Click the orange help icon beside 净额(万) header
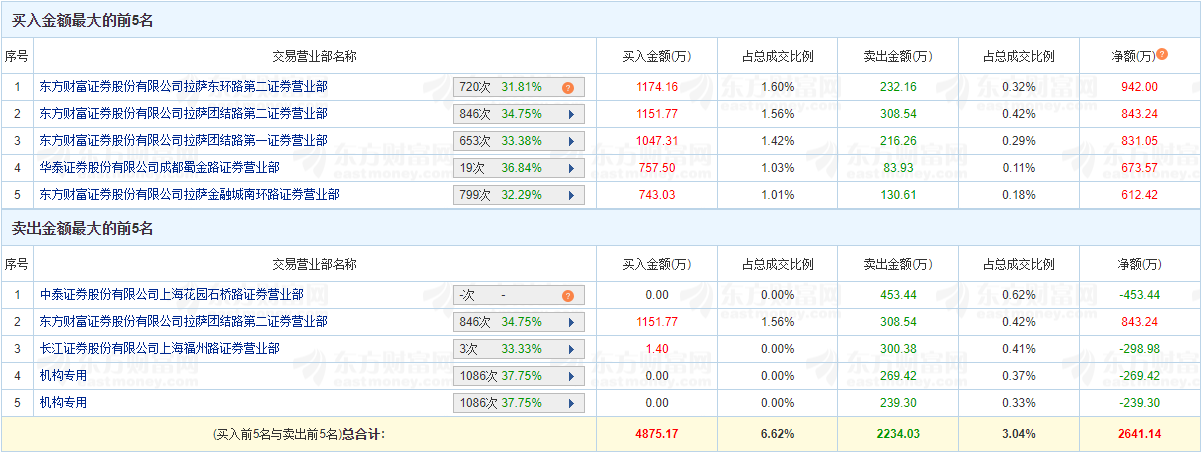Screen dimensions: 1202x453 1161,54
